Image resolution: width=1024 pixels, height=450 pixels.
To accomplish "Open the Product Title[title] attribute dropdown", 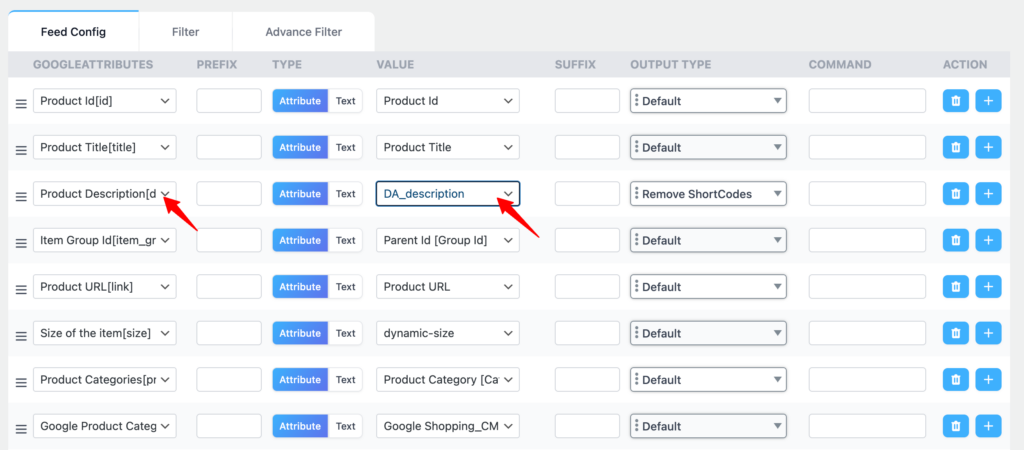I will tap(104, 148).
